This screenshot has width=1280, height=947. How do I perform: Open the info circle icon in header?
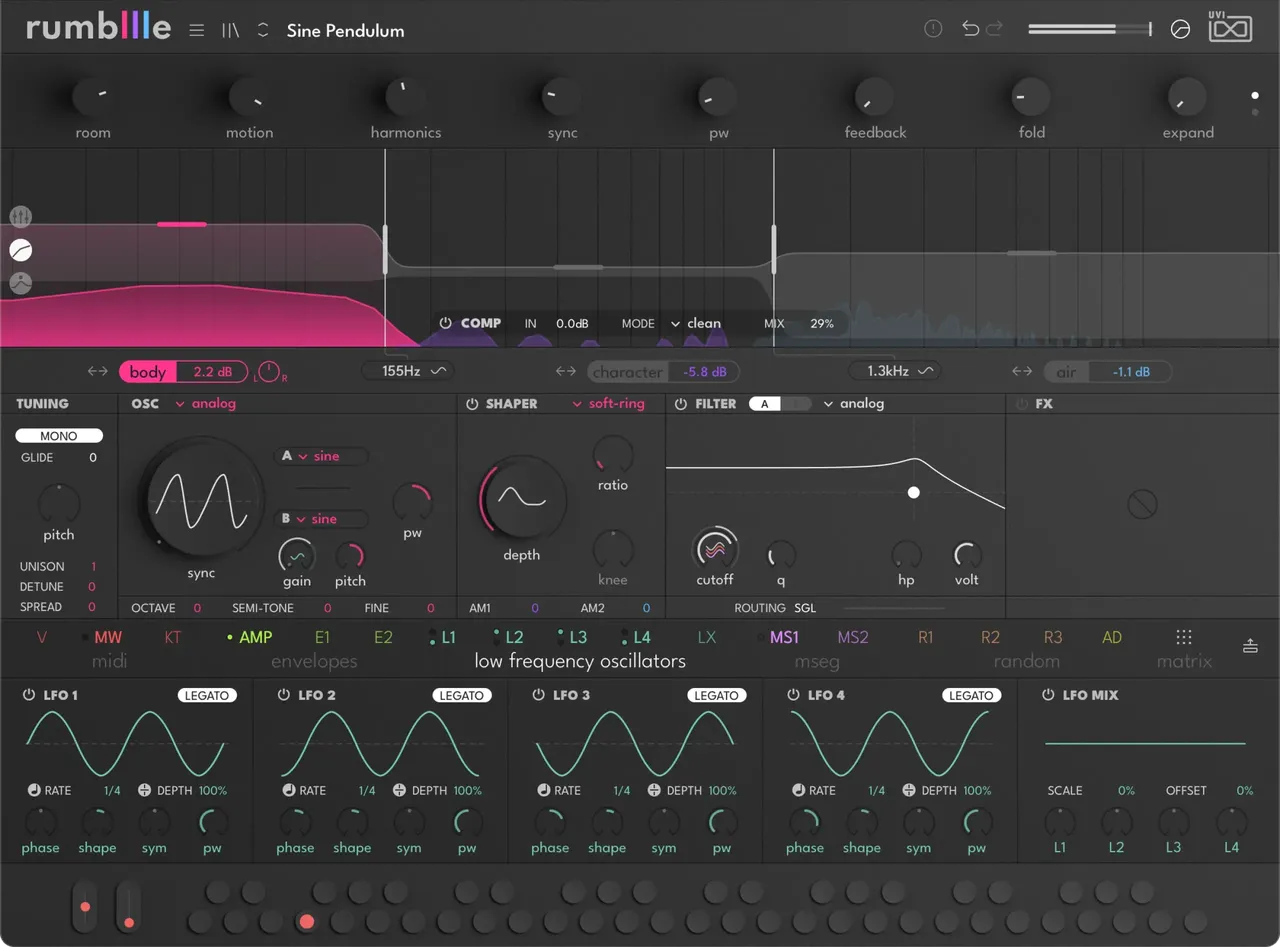tap(933, 29)
